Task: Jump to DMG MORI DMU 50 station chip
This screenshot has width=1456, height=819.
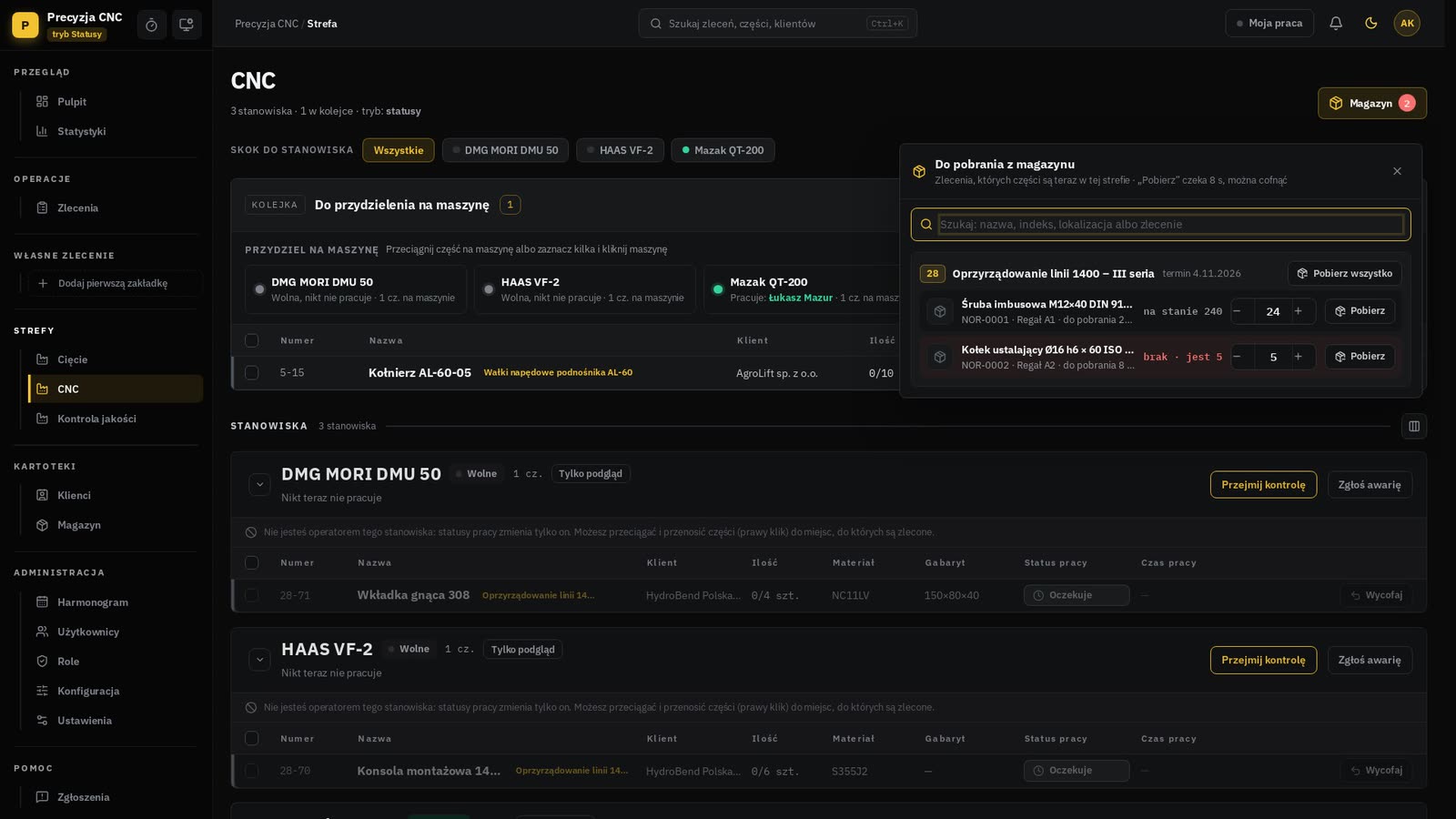Action: coord(505,150)
